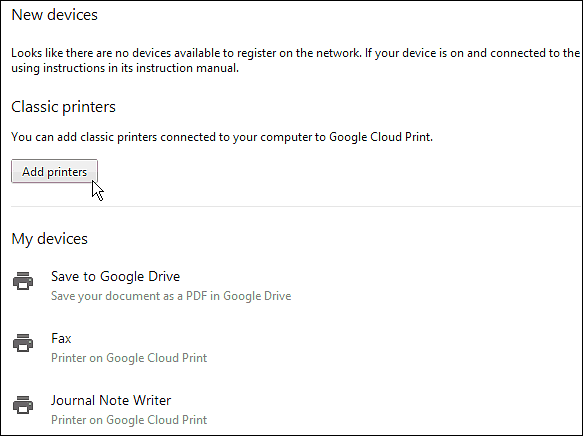Click the word "Drive" in Save to Google Drive

(164, 276)
